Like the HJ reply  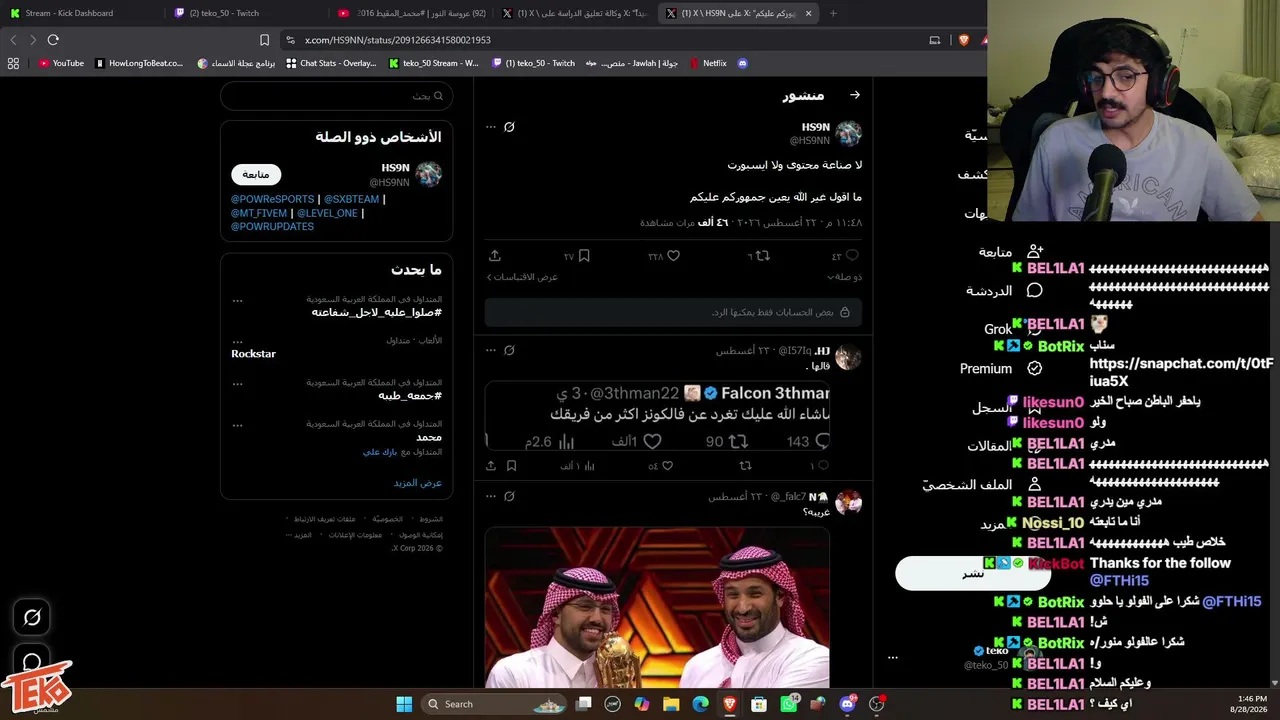pos(667,465)
